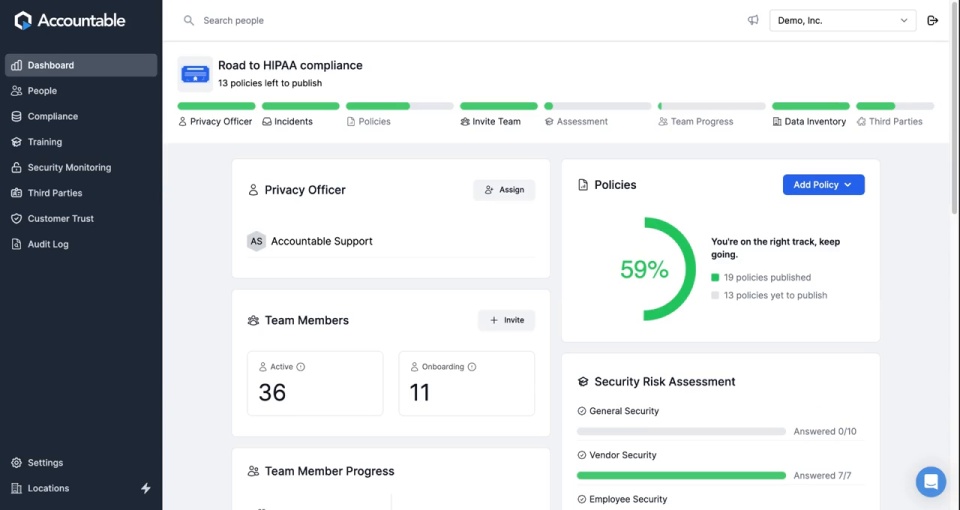Click the lightning bolt icon beside Locations
This screenshot has width=960, height=510.
coord(146,488)
